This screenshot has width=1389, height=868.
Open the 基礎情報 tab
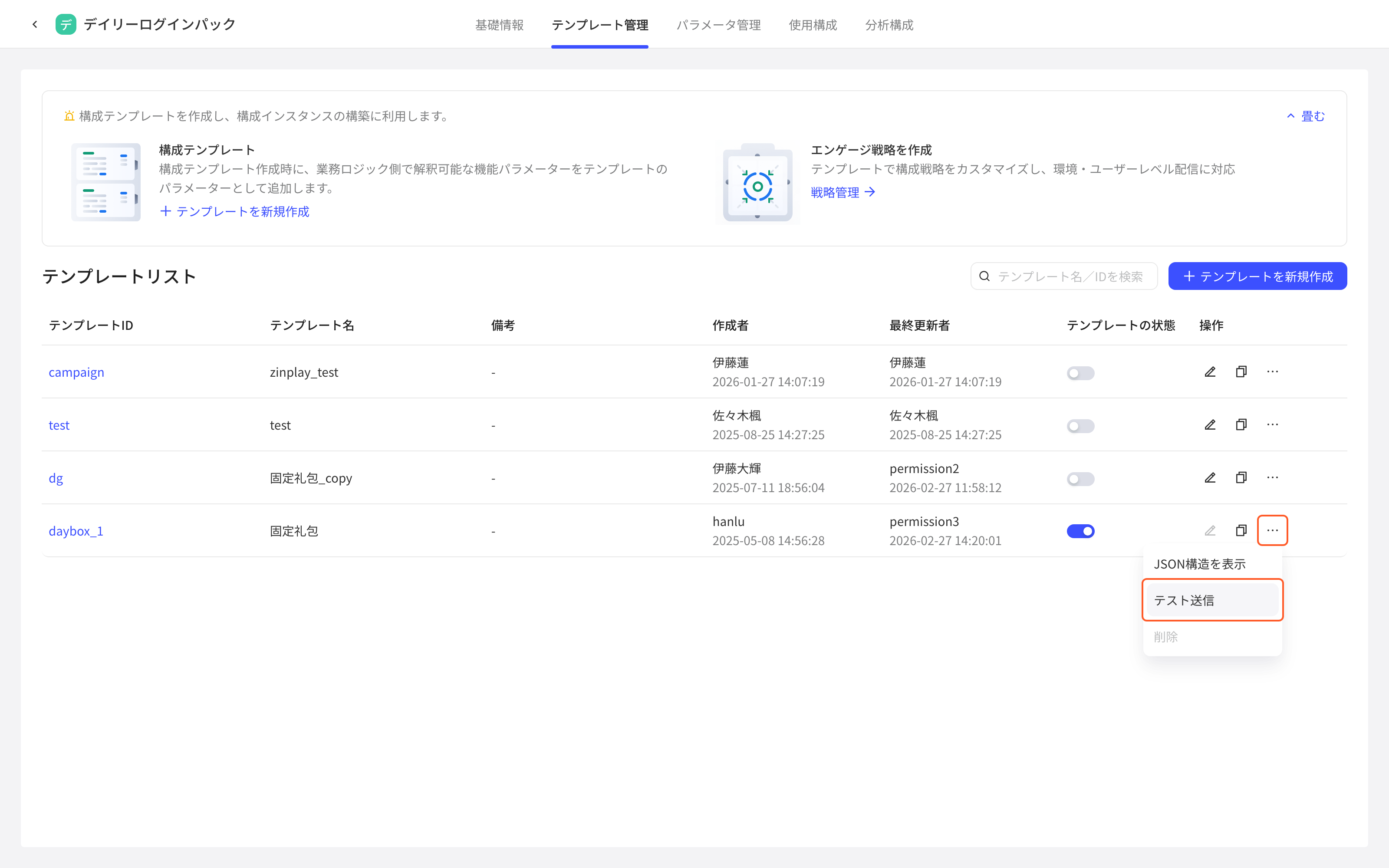coord(499,25)
